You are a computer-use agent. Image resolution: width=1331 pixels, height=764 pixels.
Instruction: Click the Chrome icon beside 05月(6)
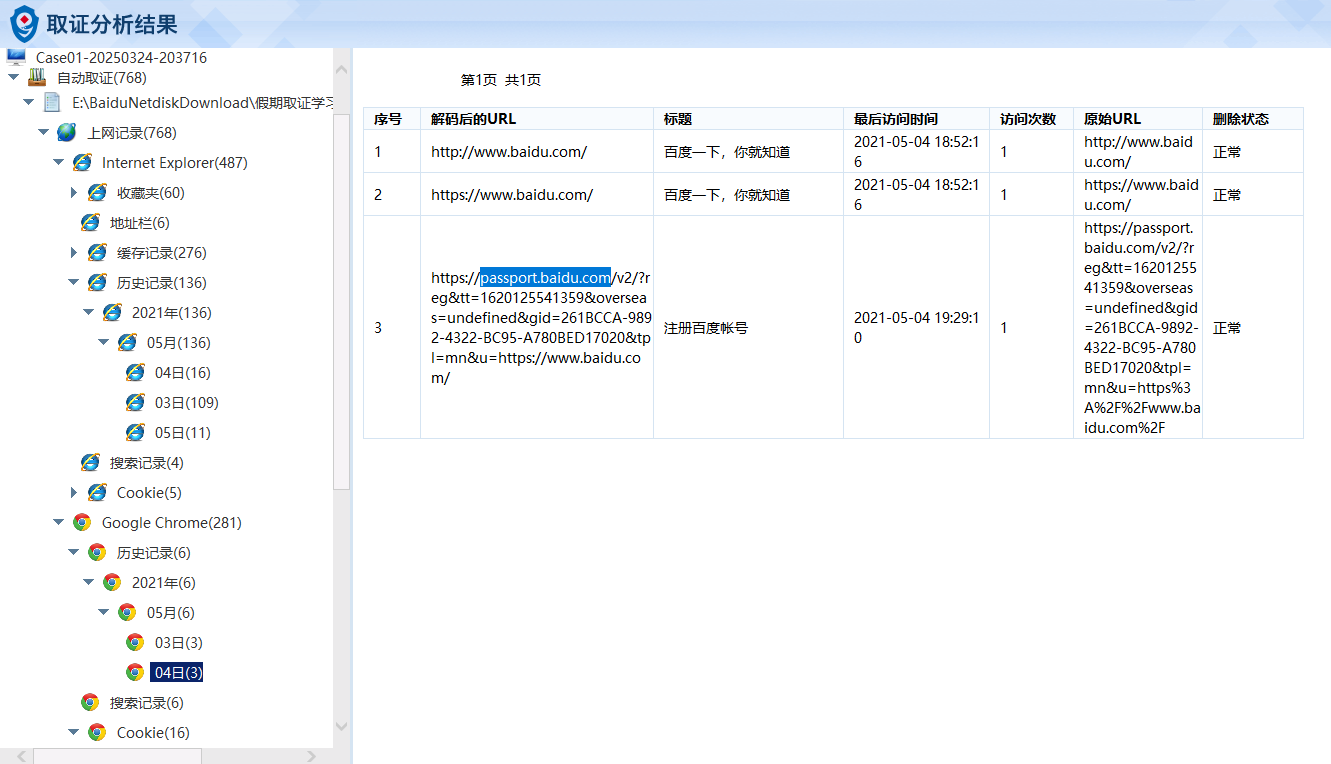pyautogui.click(x=127, y=612)
